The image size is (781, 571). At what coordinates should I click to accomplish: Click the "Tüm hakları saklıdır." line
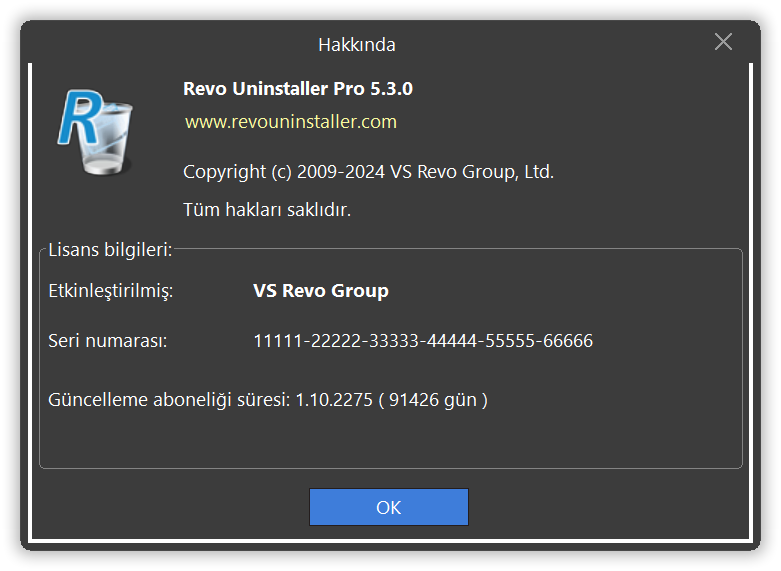point(267,210)
